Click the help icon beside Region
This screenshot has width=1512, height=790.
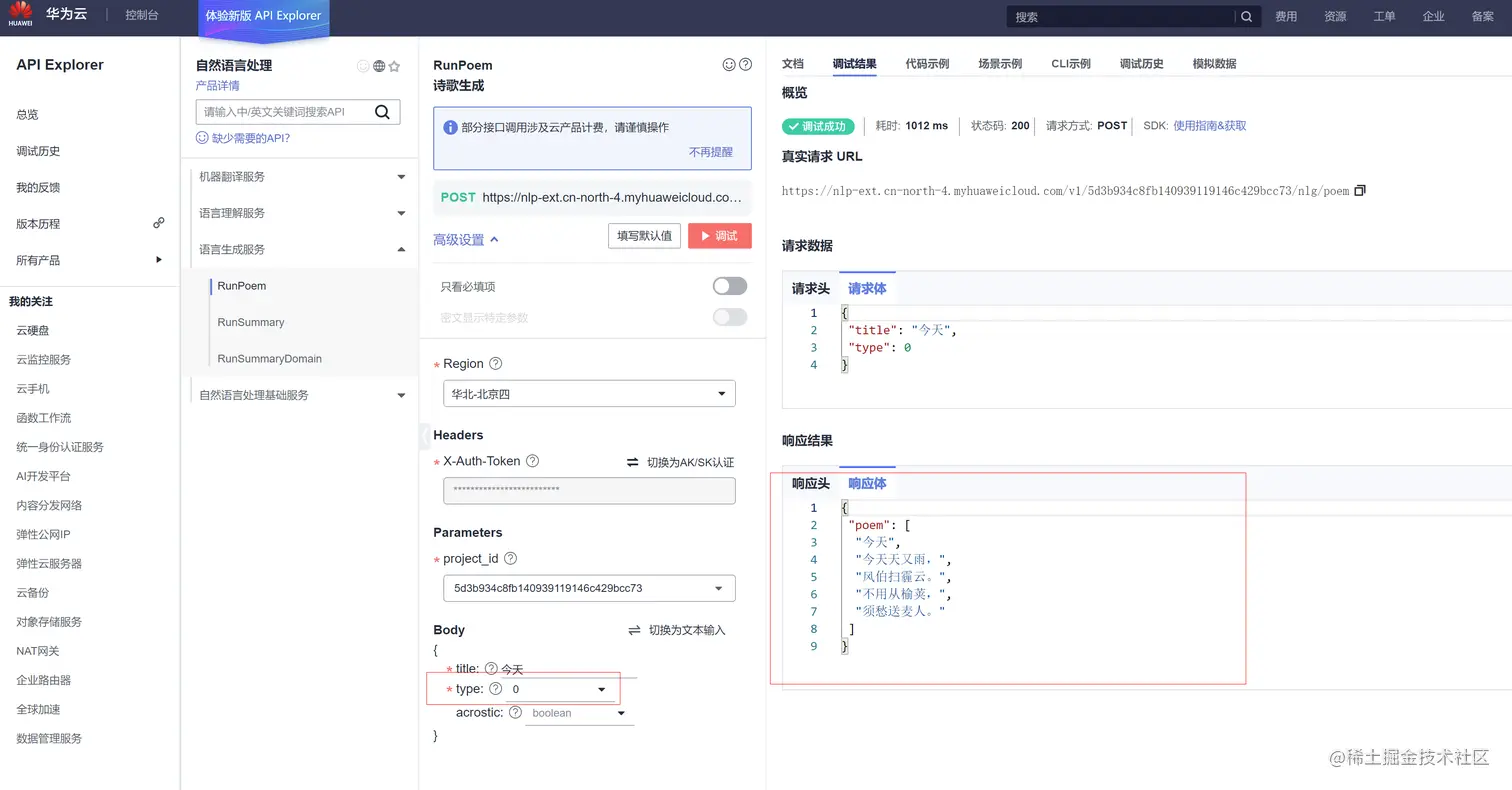[495, 364]
